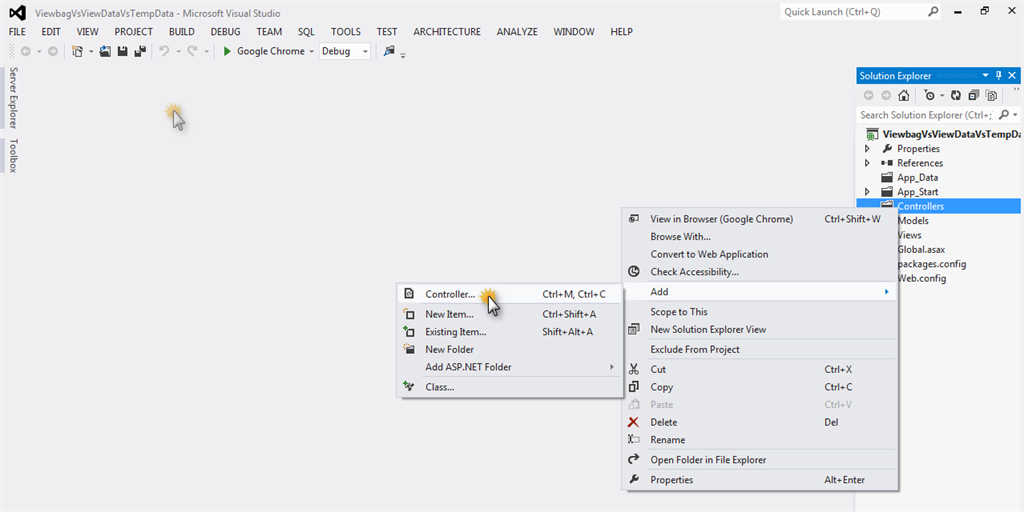Open the Server Explorer side tab
The width and height of the screenshot is (1024, 512).
[x=12, y=98]
